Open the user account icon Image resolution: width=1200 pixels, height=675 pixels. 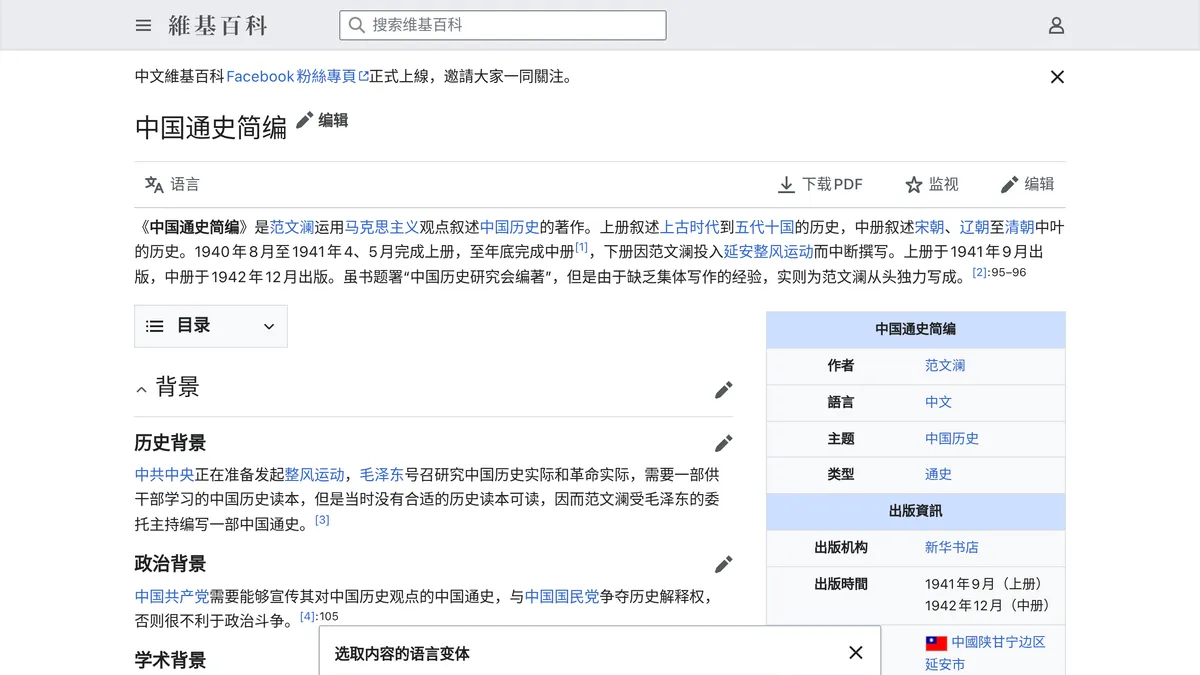1056,25
